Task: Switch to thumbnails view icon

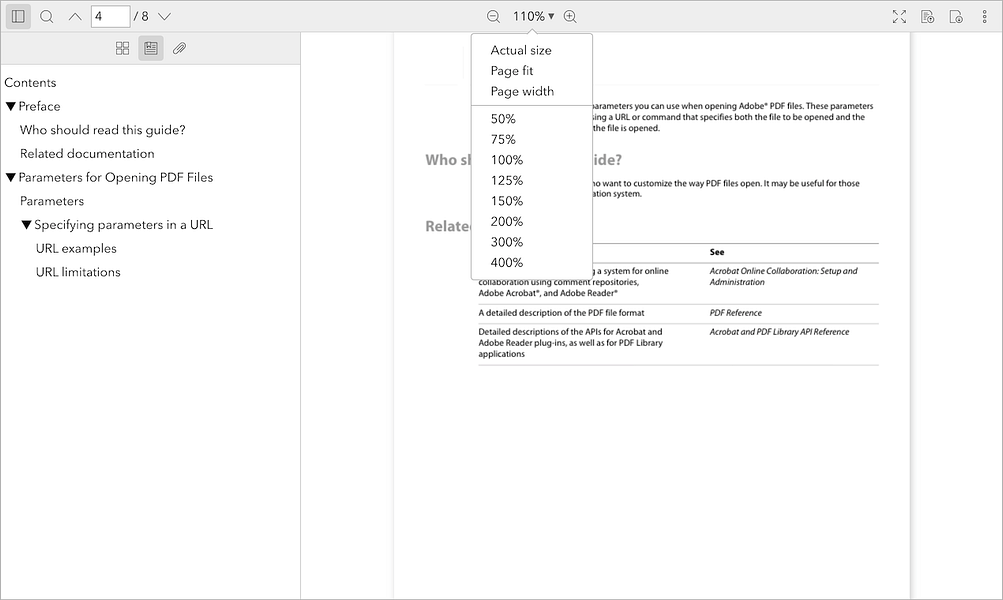Action: click(x=122, y=49)
